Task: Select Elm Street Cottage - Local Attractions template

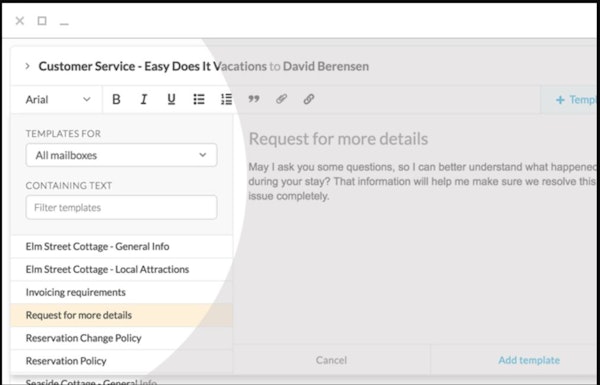Action: pos(122,269)
